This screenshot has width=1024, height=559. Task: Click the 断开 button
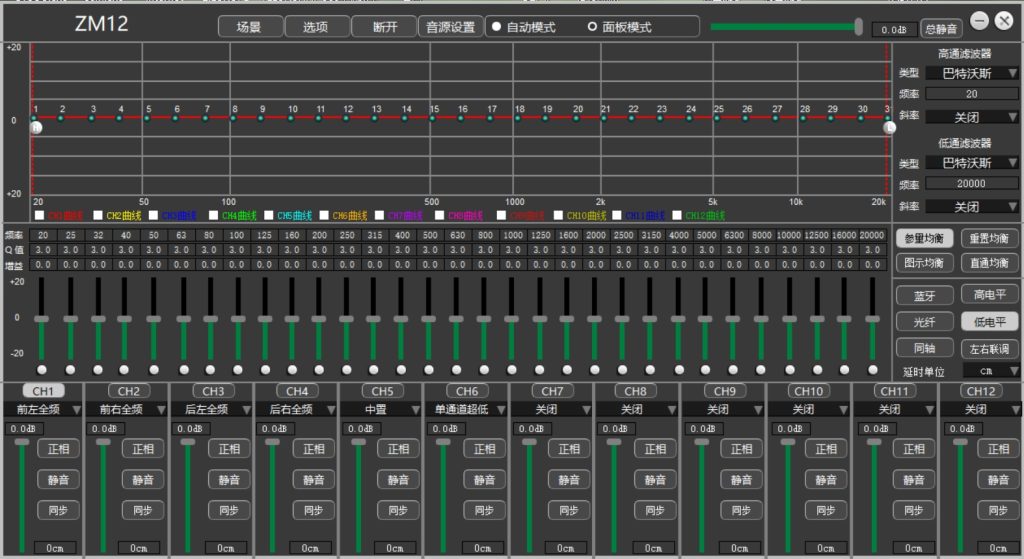[x=384, y=27]
